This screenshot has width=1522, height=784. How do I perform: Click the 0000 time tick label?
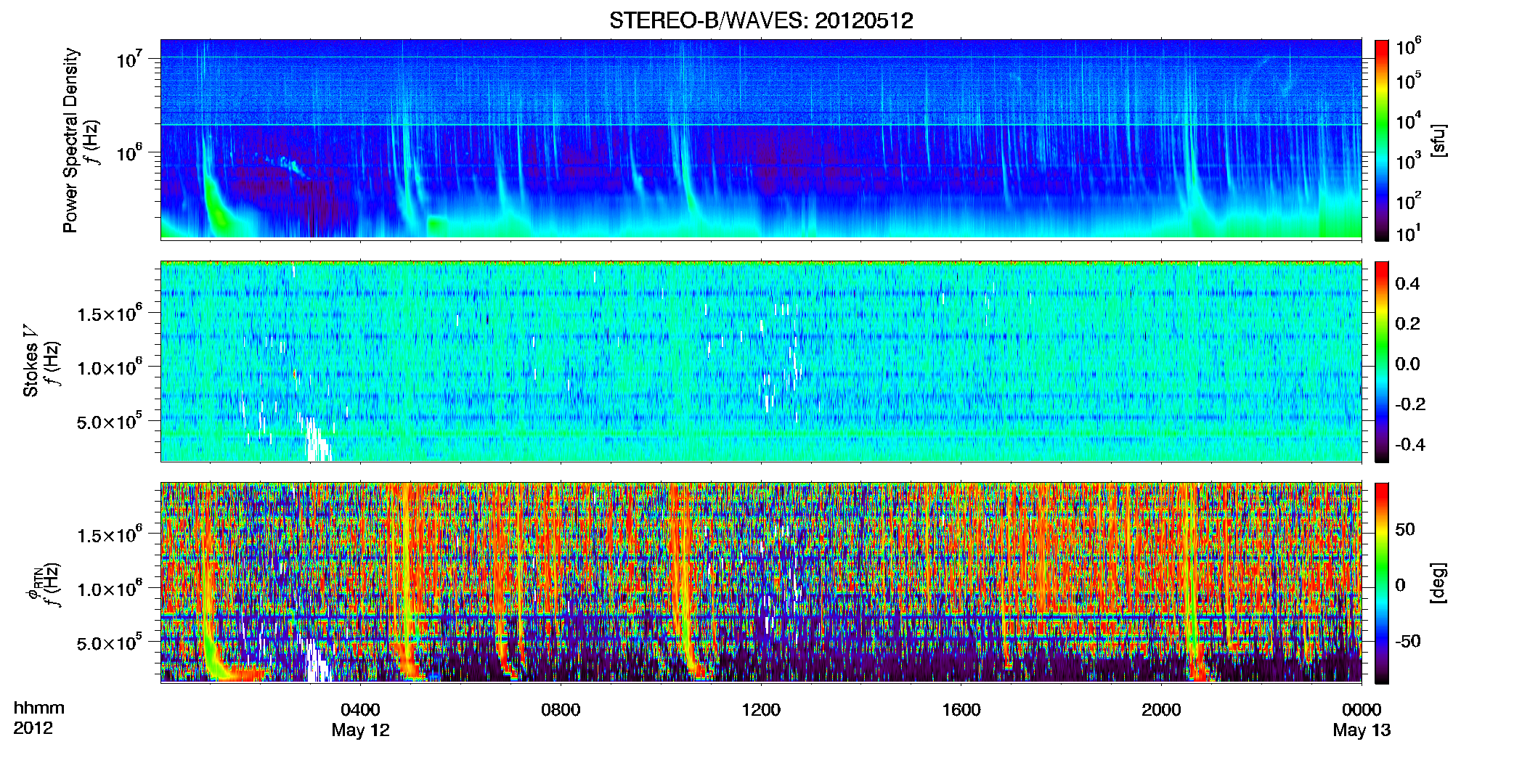pyautogui.click(x=1362, y=710)
